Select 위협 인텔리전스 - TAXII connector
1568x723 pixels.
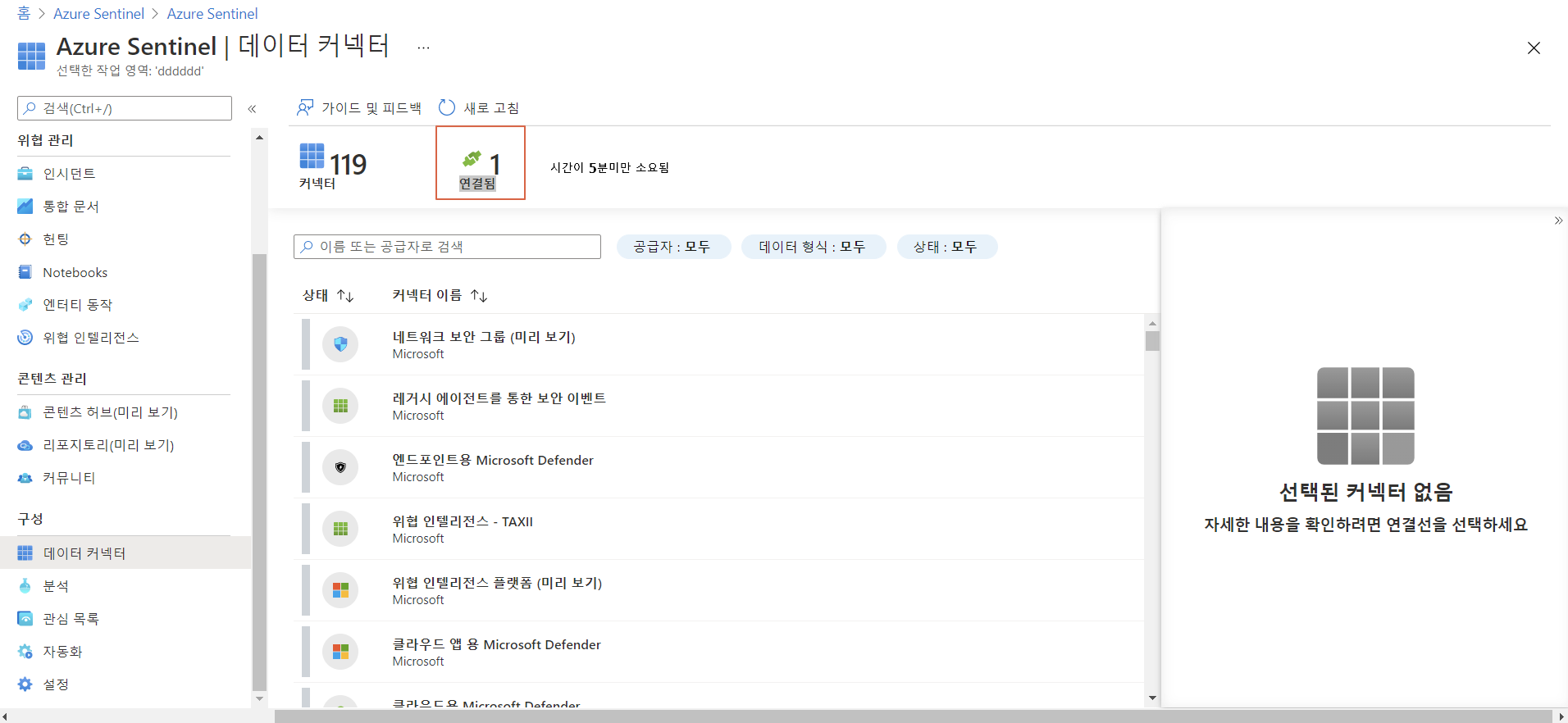(718, 529)
